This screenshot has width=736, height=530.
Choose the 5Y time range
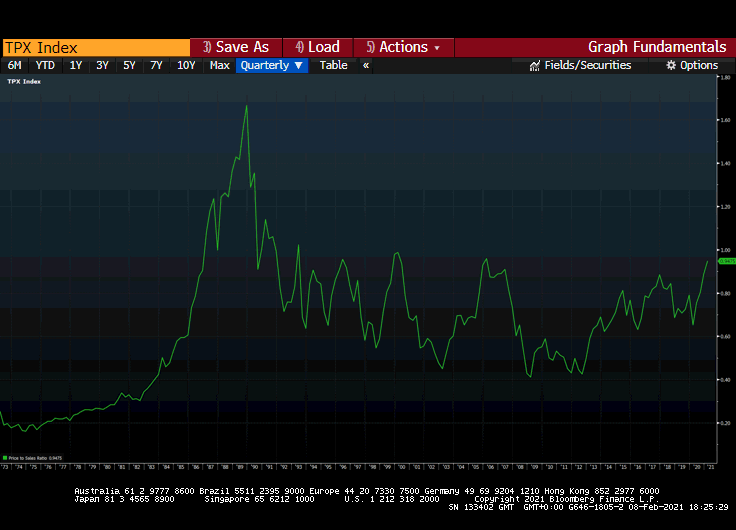point(129,65)
